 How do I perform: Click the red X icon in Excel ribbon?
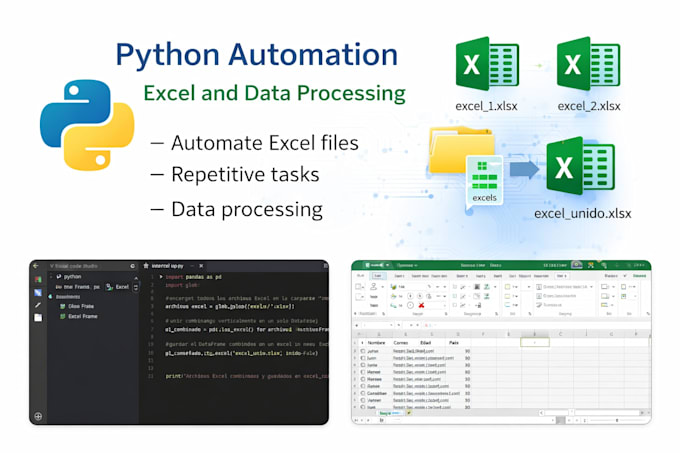coord(421,305)
